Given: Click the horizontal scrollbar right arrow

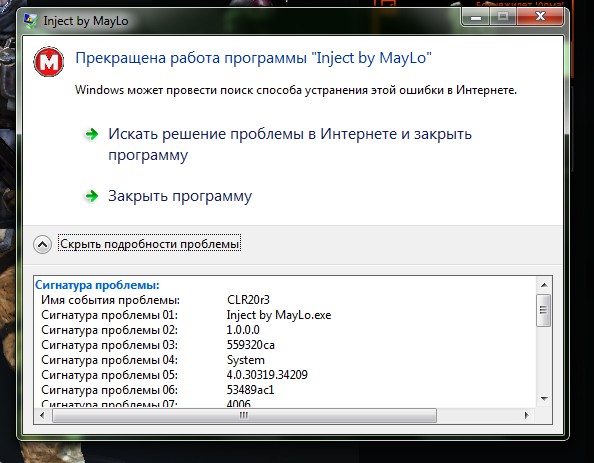Looking at the screenshot, I should [527, 415].
